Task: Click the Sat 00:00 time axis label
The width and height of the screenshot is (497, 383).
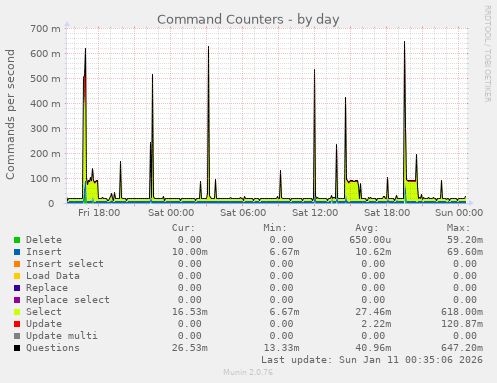Action: [x=171, y=213]
